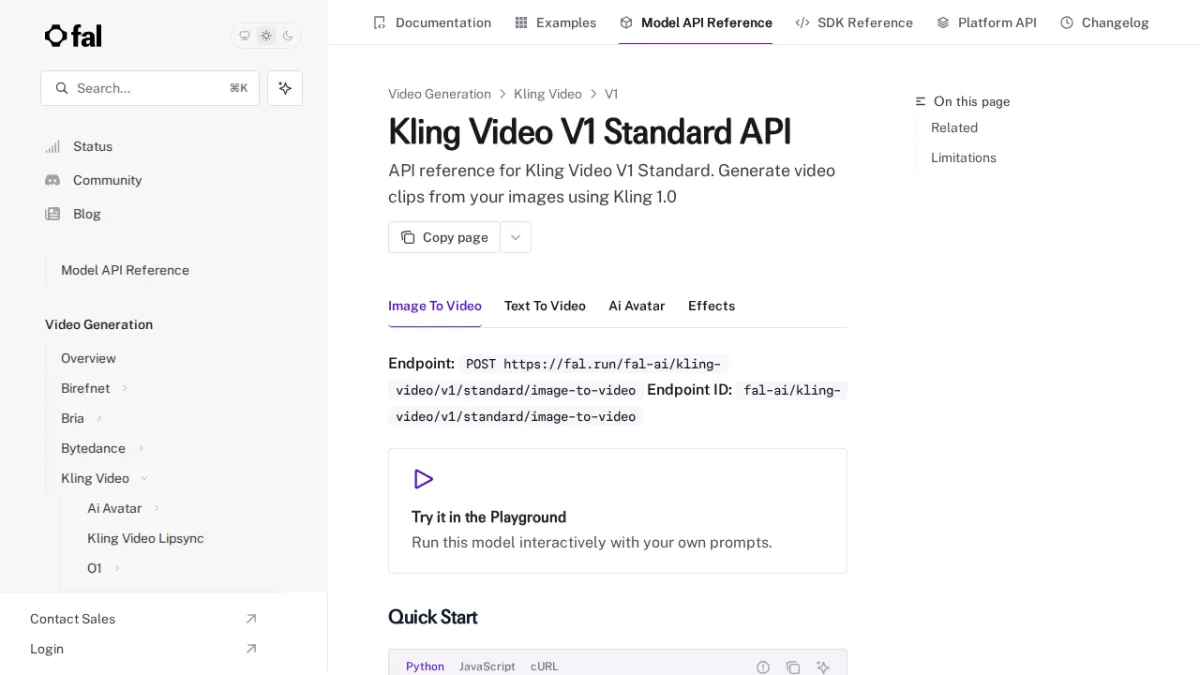Select the Text To Video tab

[x=545, y=306]
